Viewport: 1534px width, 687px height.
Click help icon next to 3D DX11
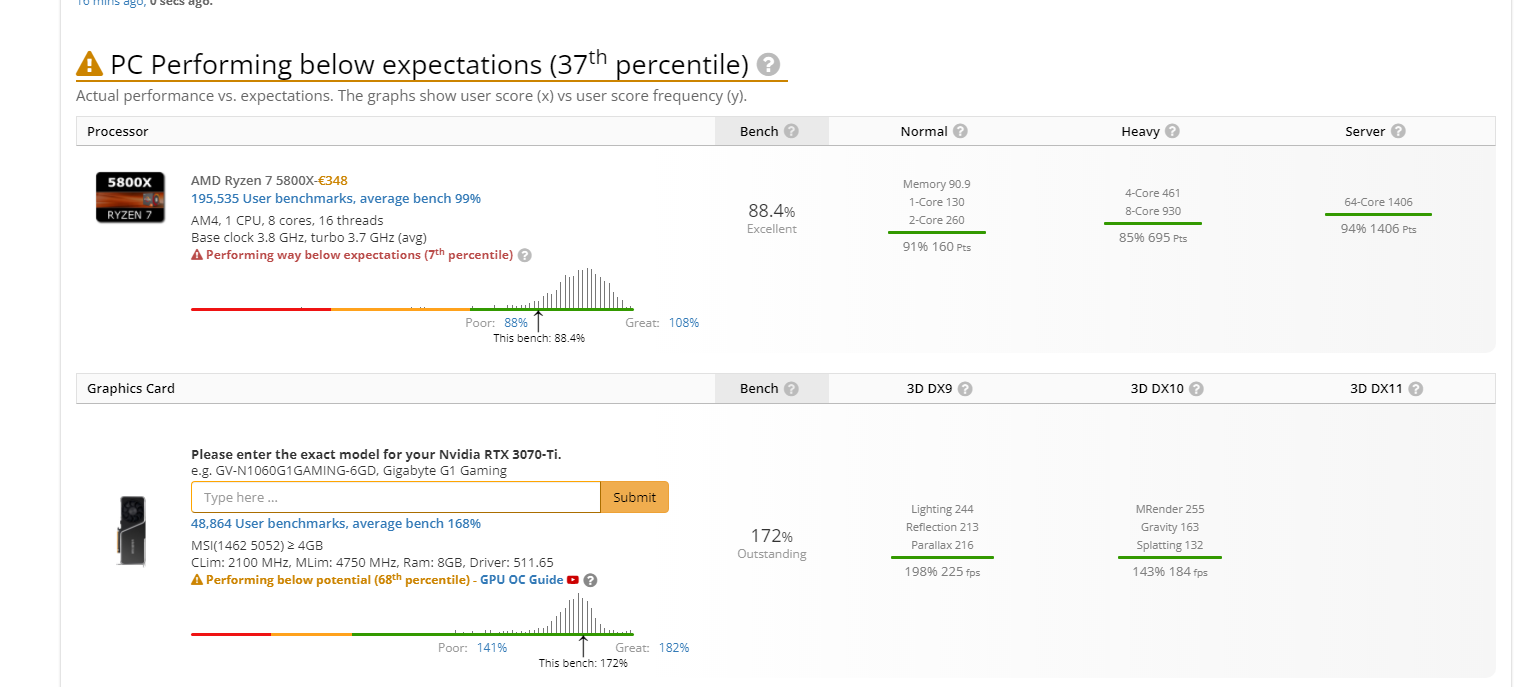point(1415,389)
